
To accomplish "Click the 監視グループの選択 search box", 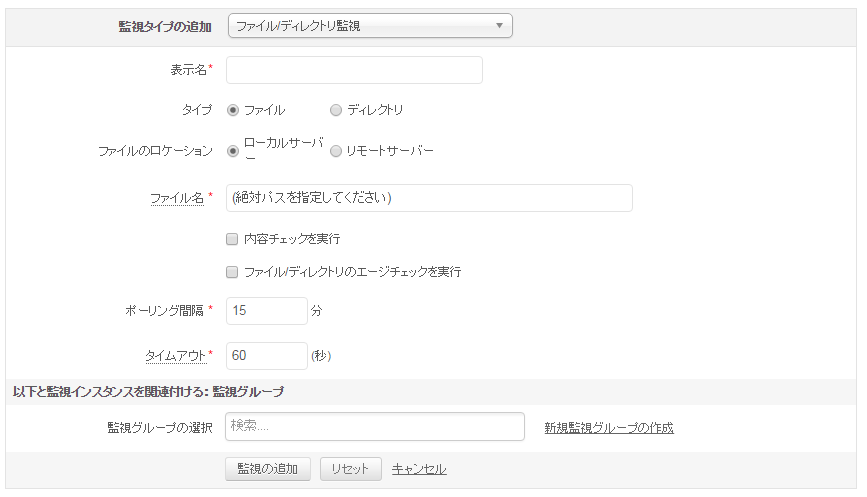I will coord(375,426).
